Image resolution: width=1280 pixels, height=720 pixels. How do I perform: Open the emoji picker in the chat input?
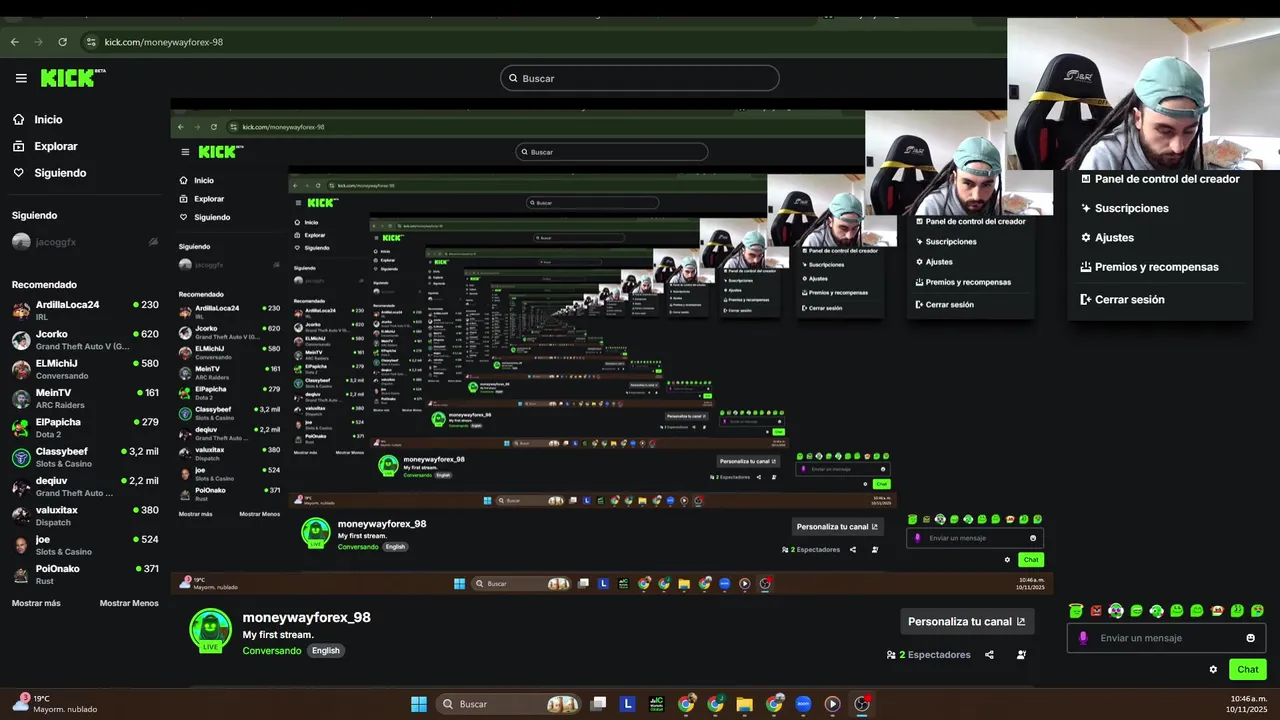pos(1250,638)
